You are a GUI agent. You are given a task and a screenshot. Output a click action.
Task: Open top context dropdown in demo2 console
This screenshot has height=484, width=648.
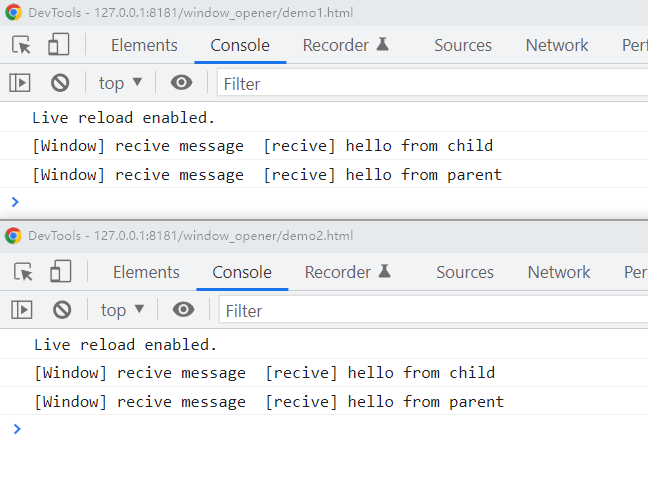(x=123, y=310)
